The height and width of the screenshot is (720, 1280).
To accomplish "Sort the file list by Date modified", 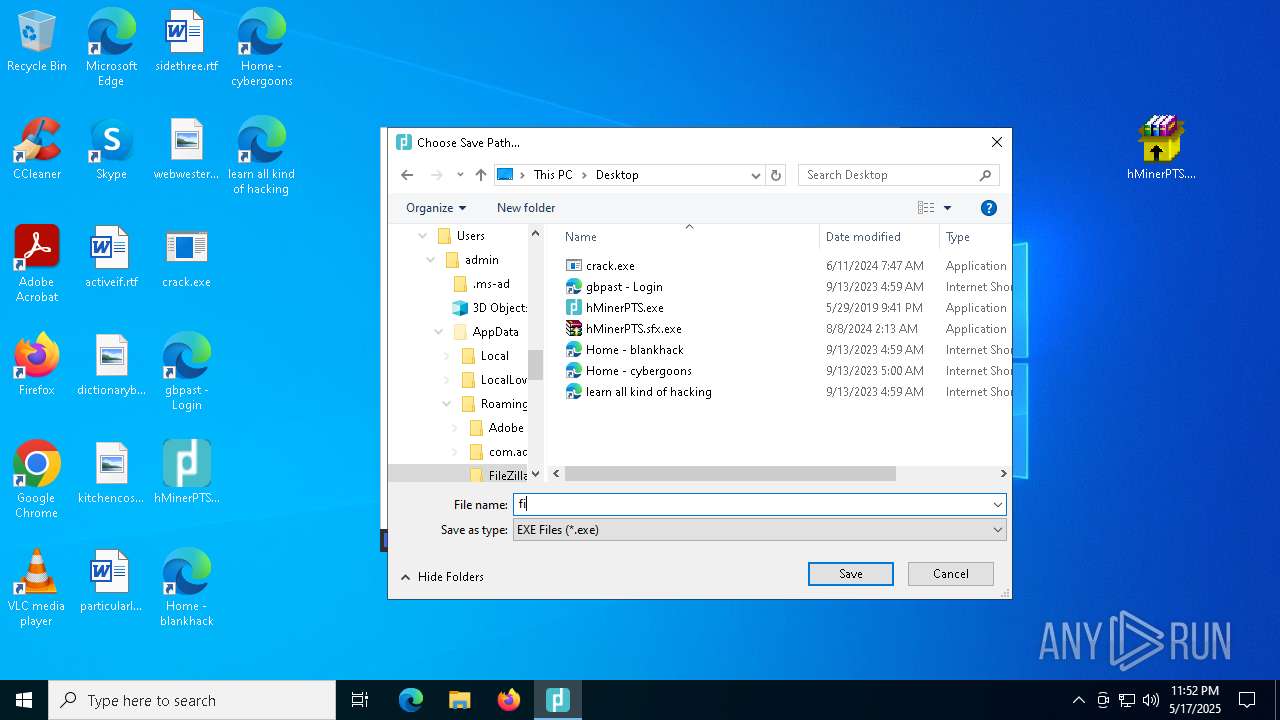I will pos(880,237).
